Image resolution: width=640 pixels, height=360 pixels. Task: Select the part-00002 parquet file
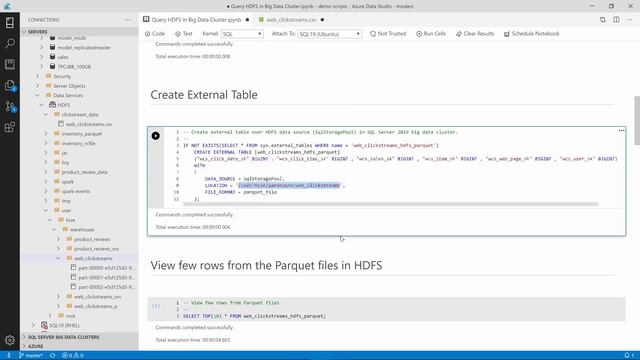click(106, 287)
